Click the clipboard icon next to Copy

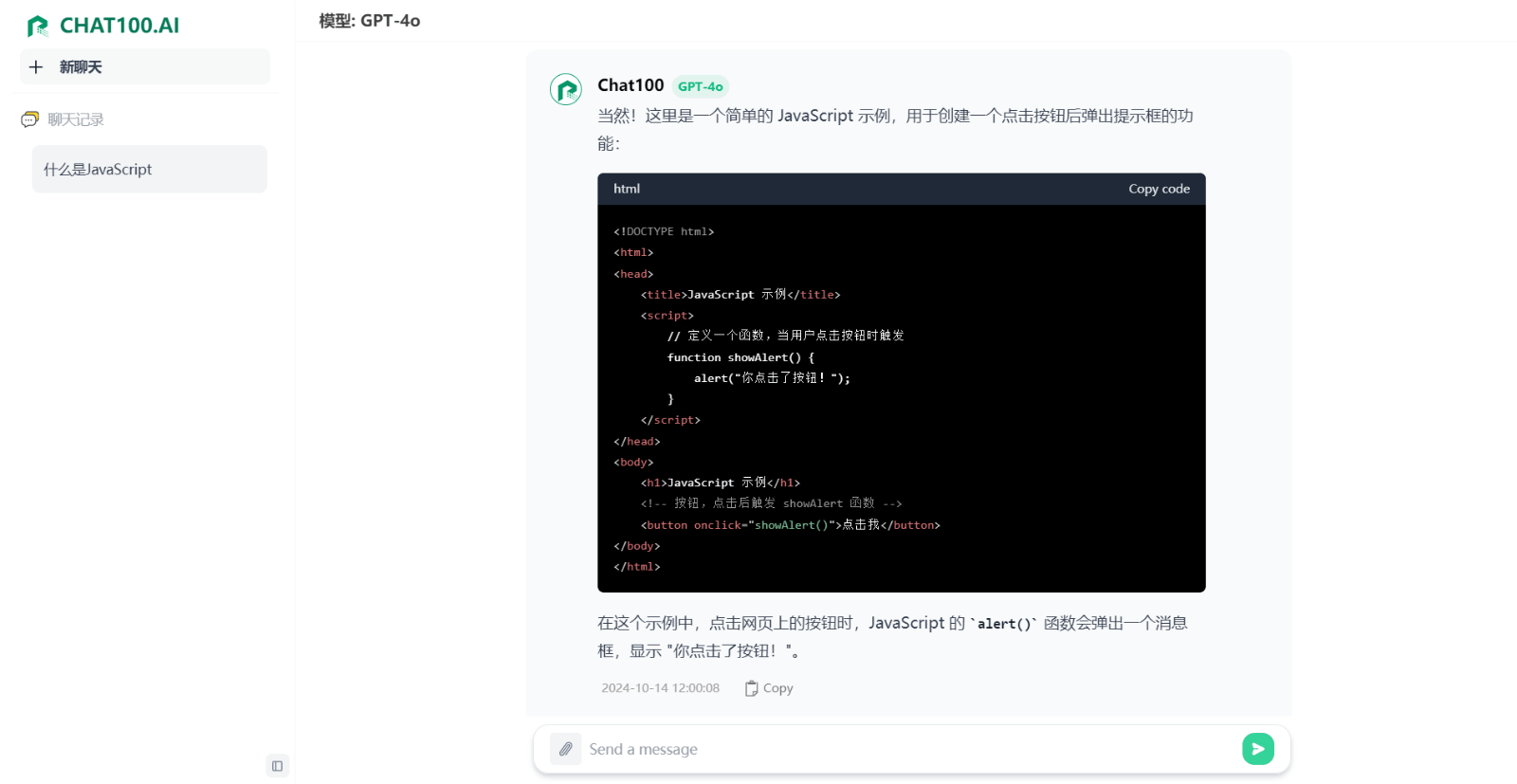751,688
